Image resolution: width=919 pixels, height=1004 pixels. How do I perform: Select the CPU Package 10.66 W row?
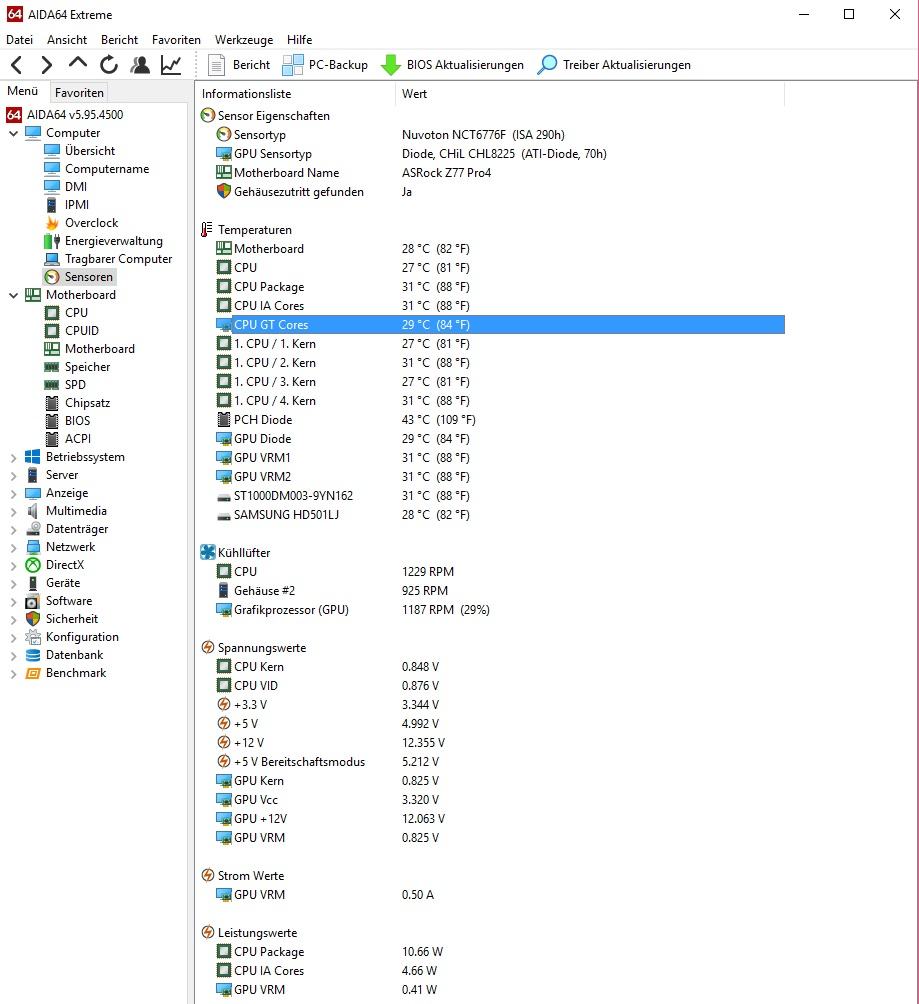coord(500,952)
